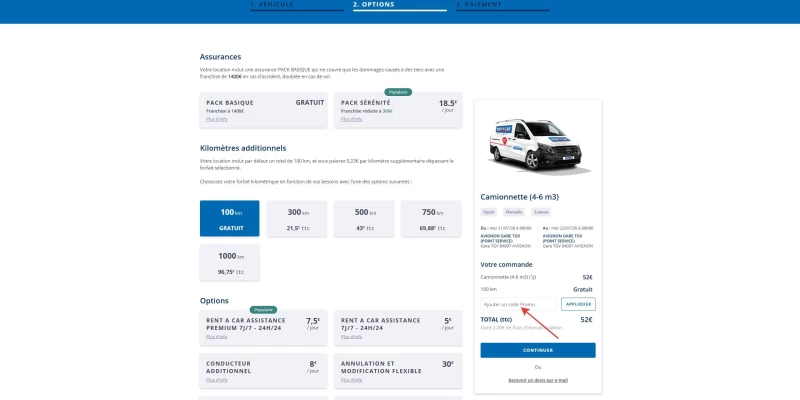
Task: Select the 300 km package
Action: click(297, 218)
